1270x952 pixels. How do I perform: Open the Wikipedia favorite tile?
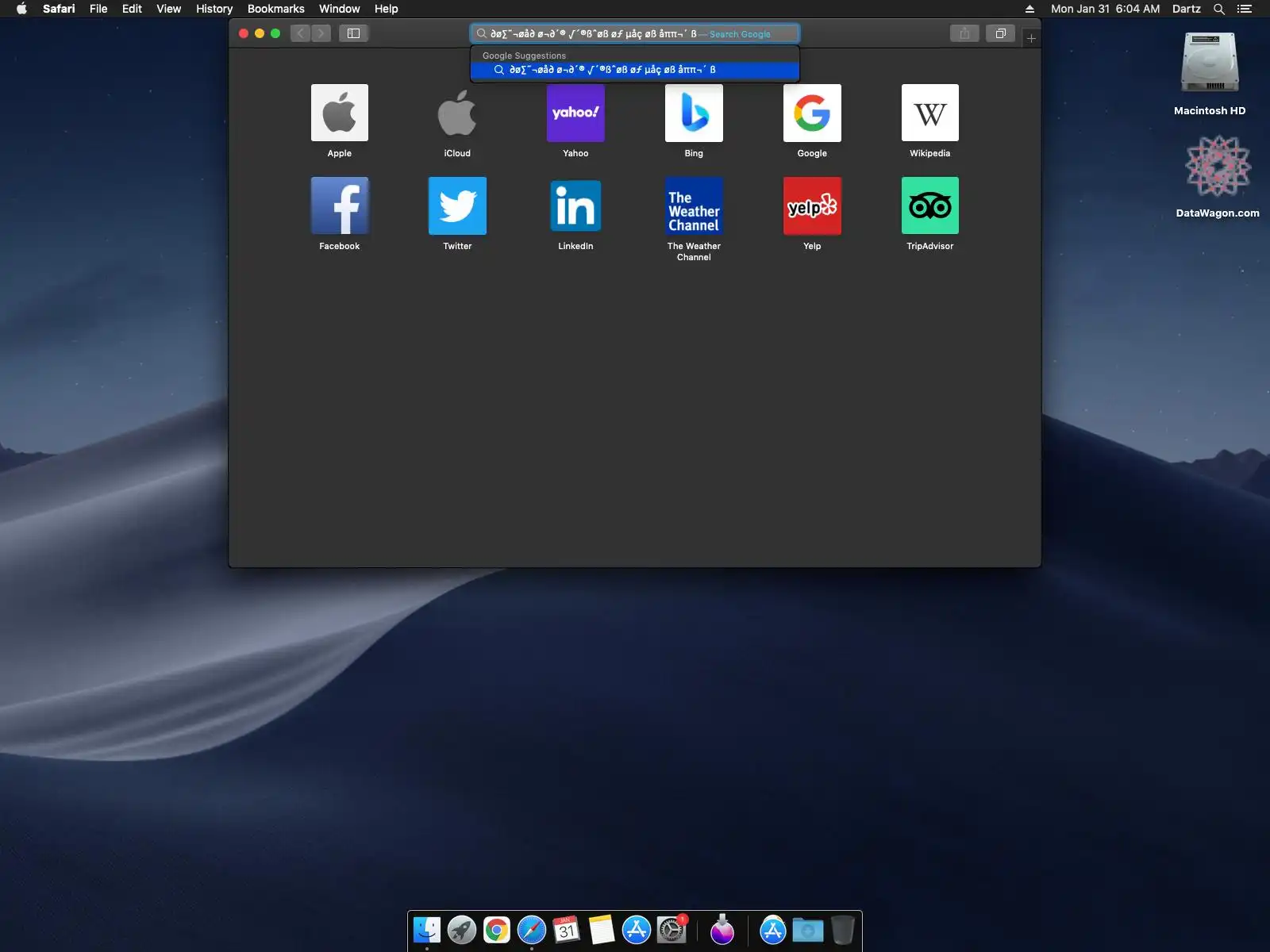(x=930, y=113)
